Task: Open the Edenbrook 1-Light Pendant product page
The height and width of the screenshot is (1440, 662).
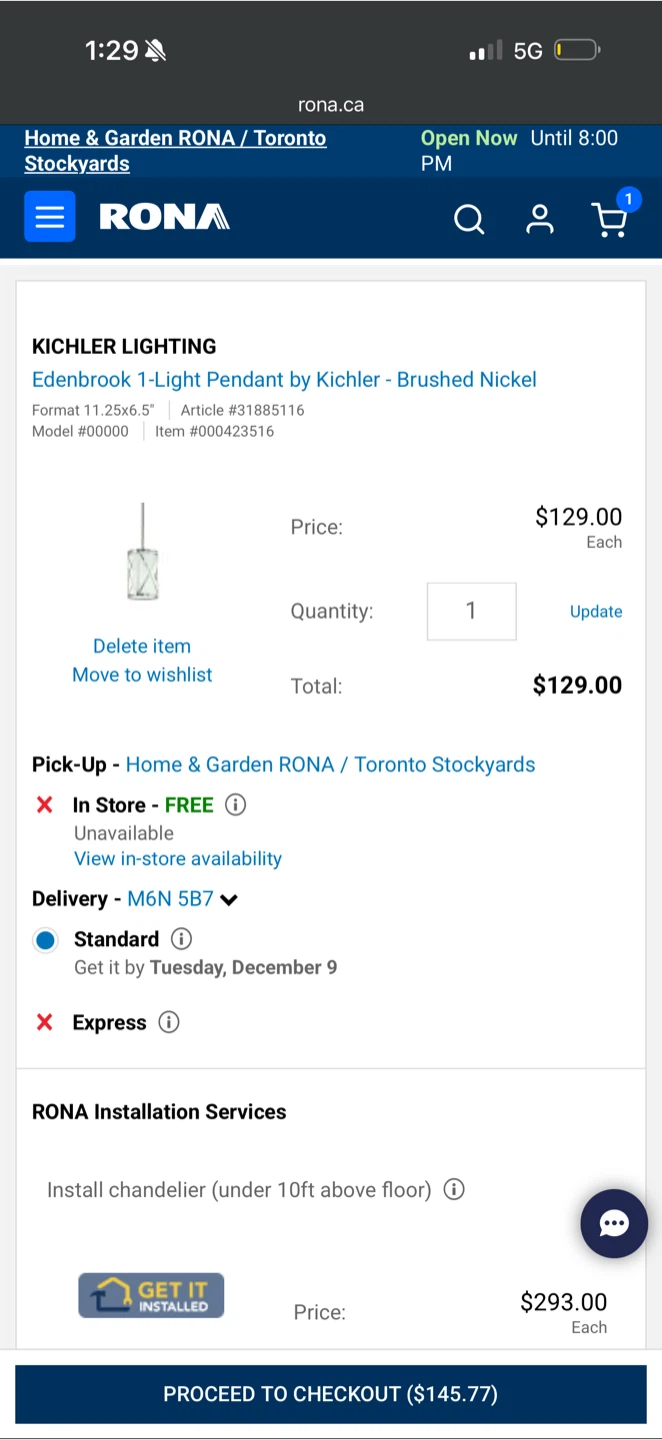Action: pyautogui.click(x=284, y=379)
